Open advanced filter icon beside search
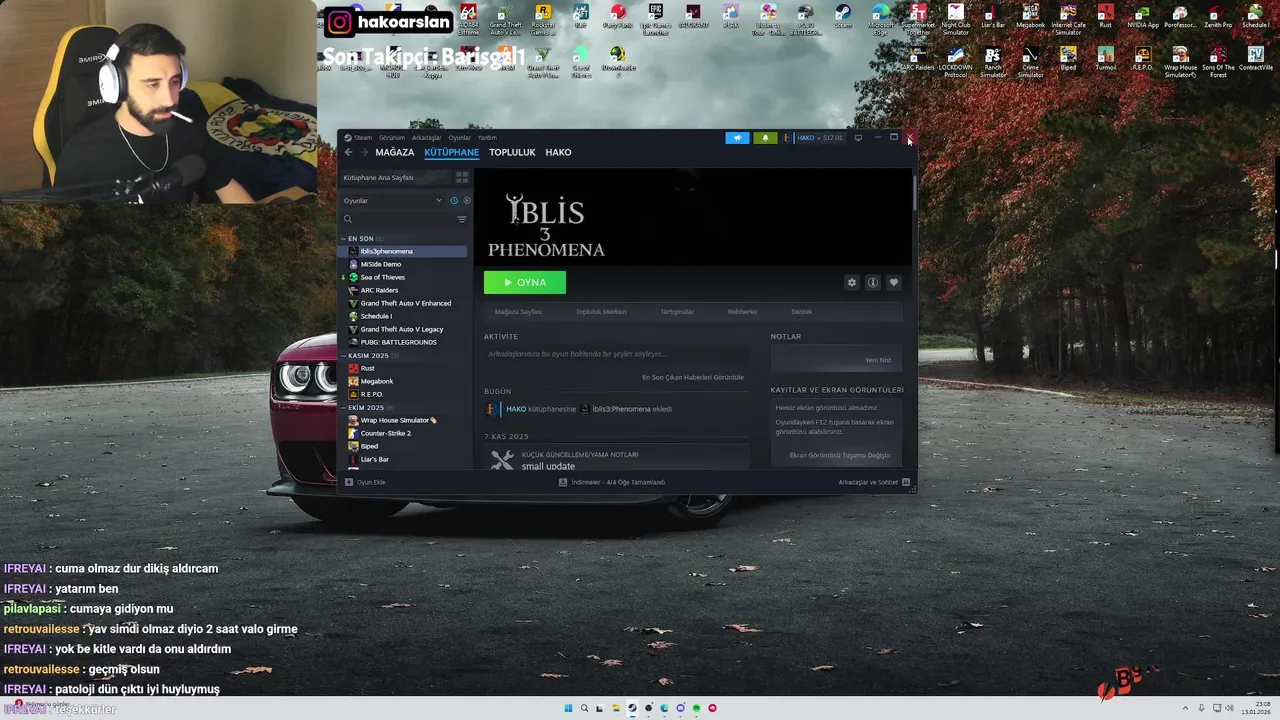This screenshot has width=1280, height=720. click(462, 219)
